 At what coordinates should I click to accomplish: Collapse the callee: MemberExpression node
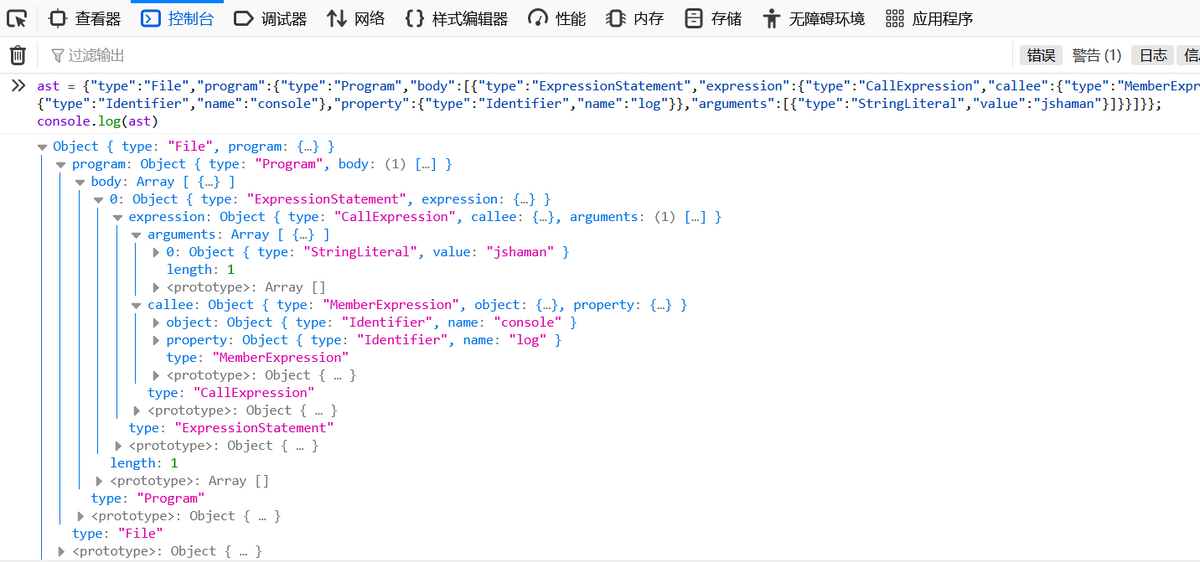pos(137,305)
